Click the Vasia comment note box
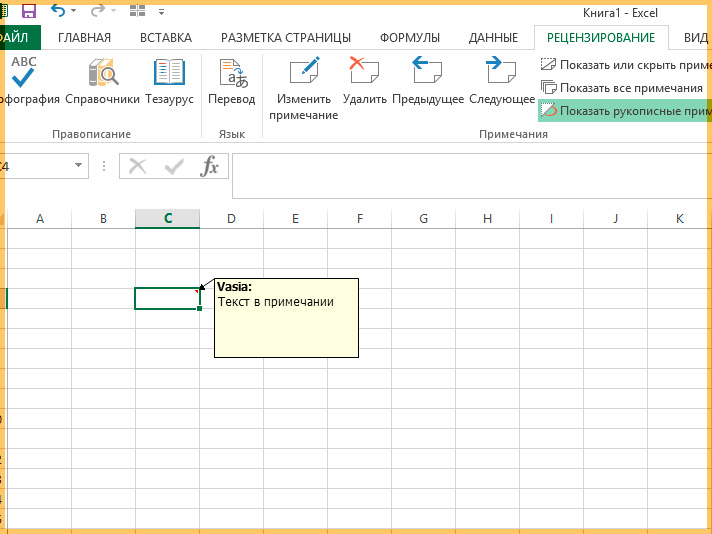The image size is (712, 534). [x=287, y=318]
